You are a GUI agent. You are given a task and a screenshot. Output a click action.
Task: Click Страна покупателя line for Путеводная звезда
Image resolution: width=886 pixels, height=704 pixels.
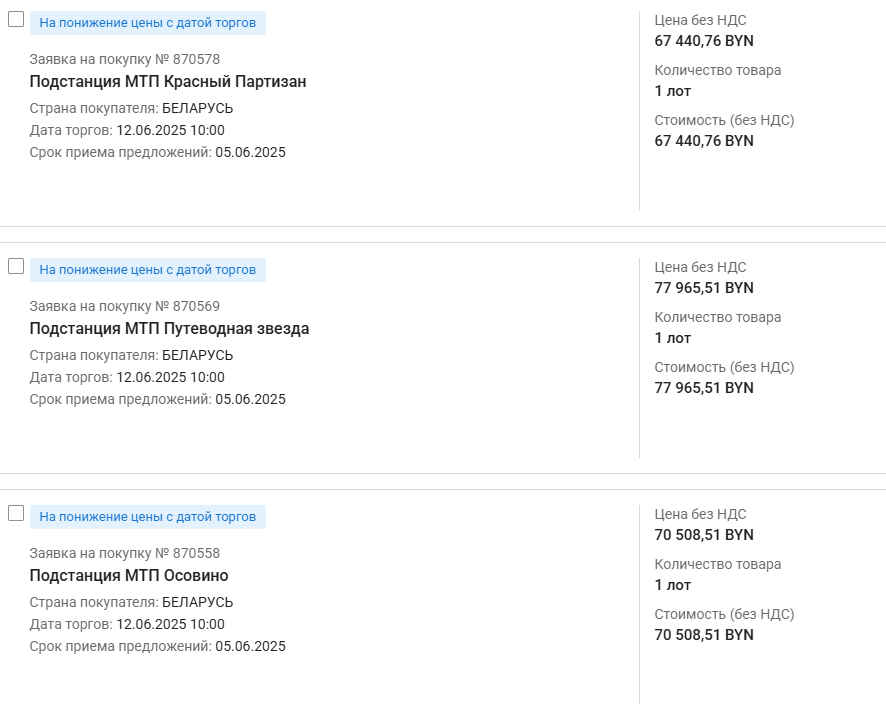pos(131,355)
